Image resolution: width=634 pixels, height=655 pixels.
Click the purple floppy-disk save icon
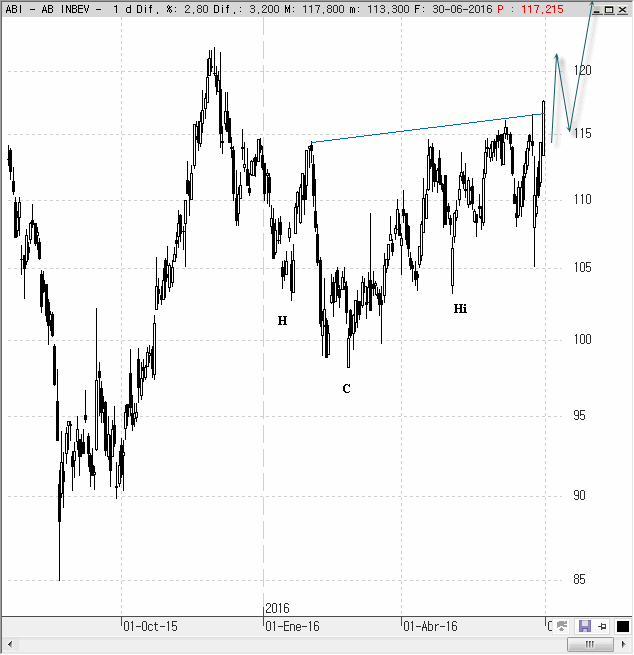pos(585,626)
